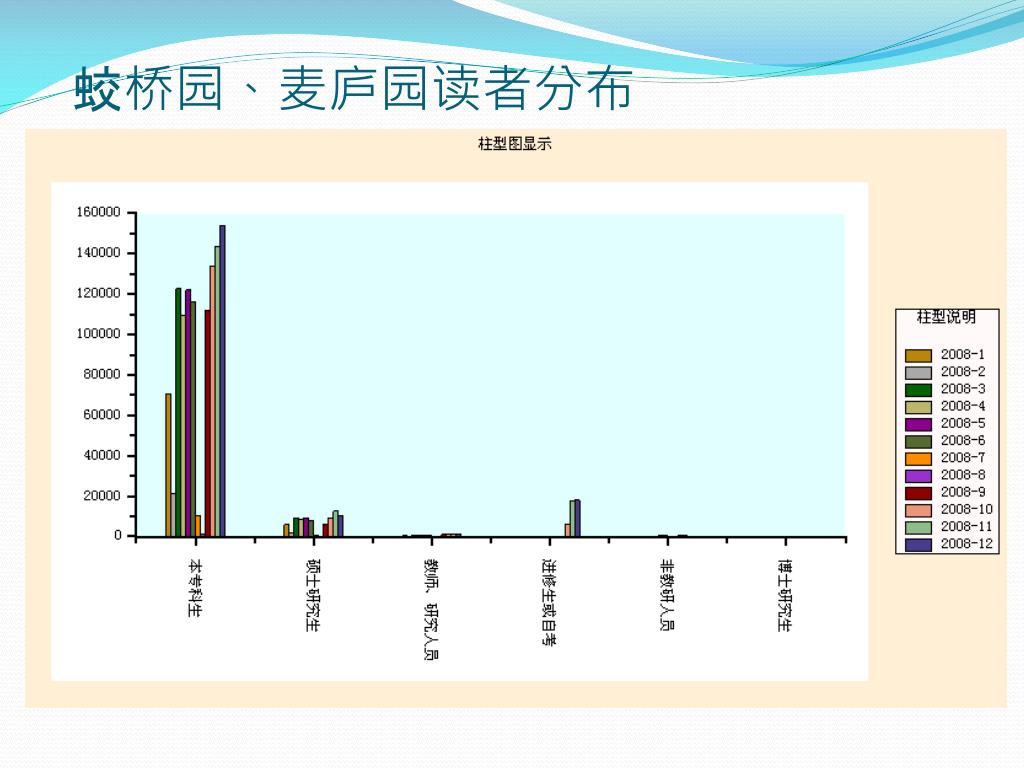1024x768 pixels.
Task: Select legend label 2008-1
Action: tap(963, 355)
